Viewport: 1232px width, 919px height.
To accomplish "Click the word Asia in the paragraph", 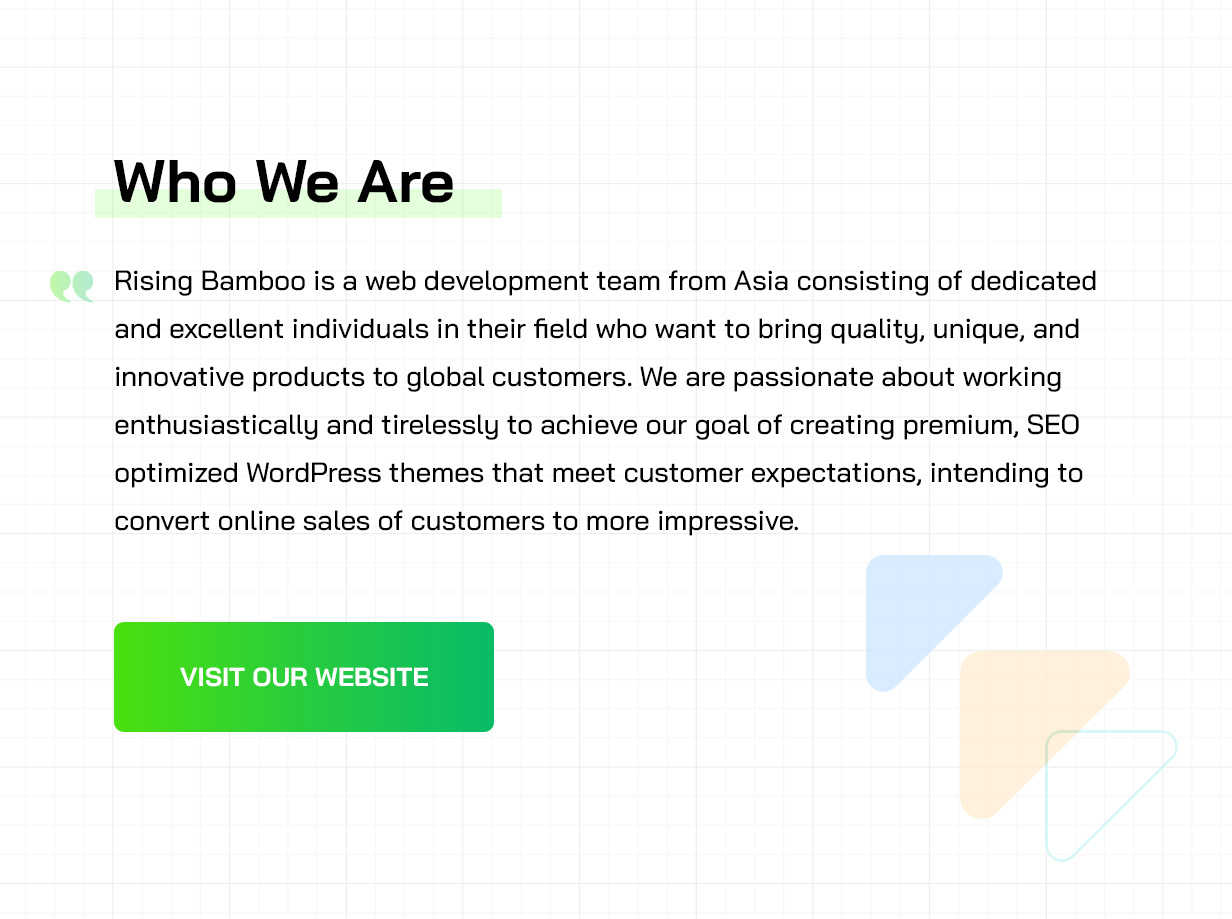I will coord(761,282).
